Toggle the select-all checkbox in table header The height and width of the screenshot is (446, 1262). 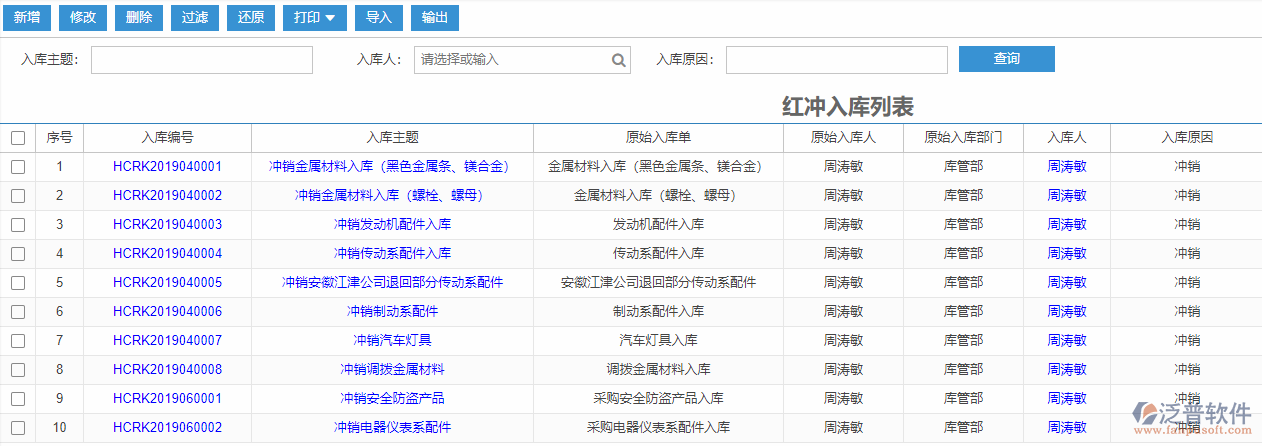[x=18, y=138]
